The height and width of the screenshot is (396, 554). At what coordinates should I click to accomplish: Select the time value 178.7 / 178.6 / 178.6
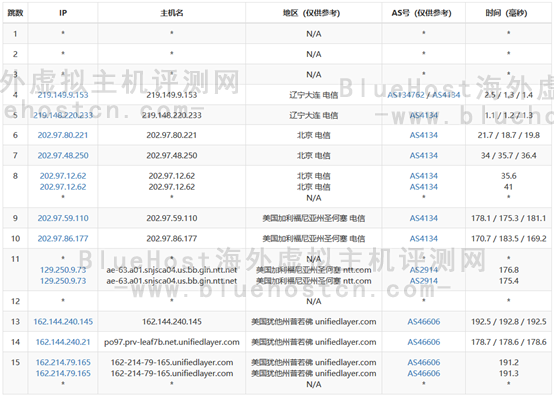(508, 342)
